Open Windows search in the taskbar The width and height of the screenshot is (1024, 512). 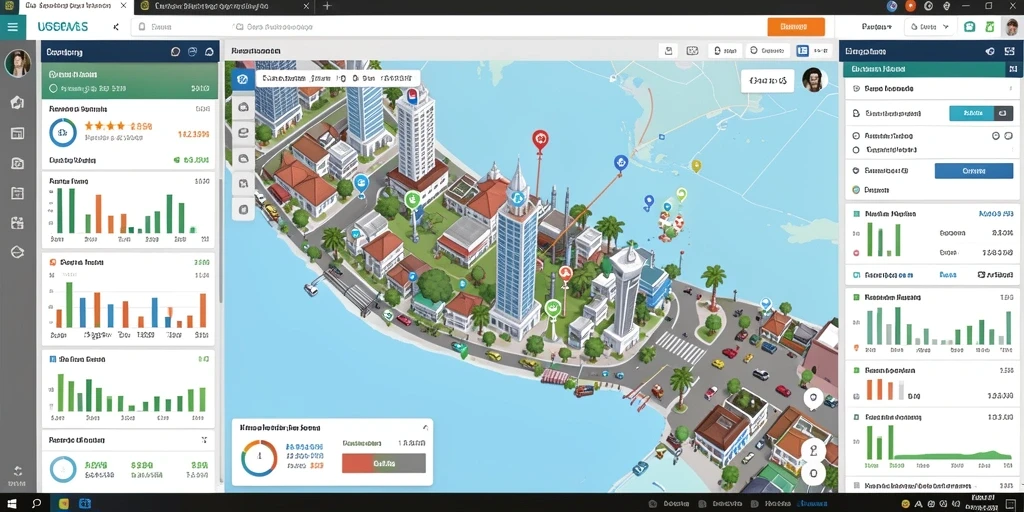(37, 504)
